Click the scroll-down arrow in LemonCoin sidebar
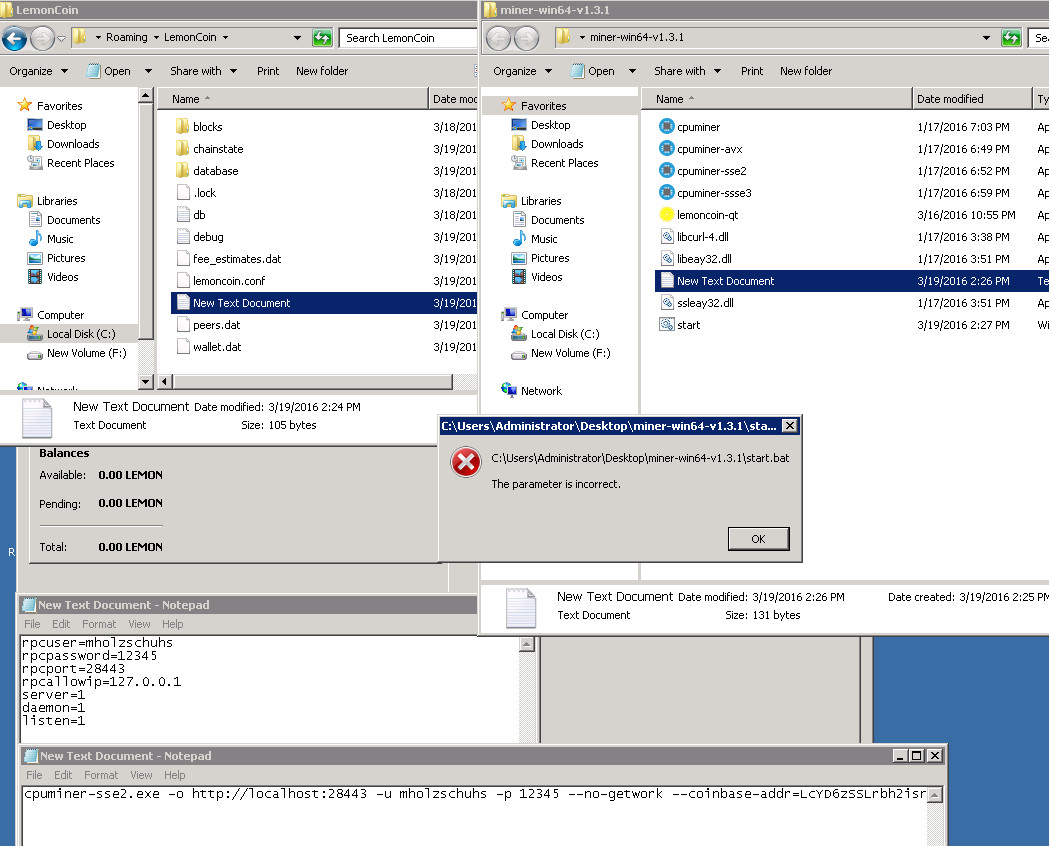The width and height of the screenshot is (1049, 846). click(146, 382)
